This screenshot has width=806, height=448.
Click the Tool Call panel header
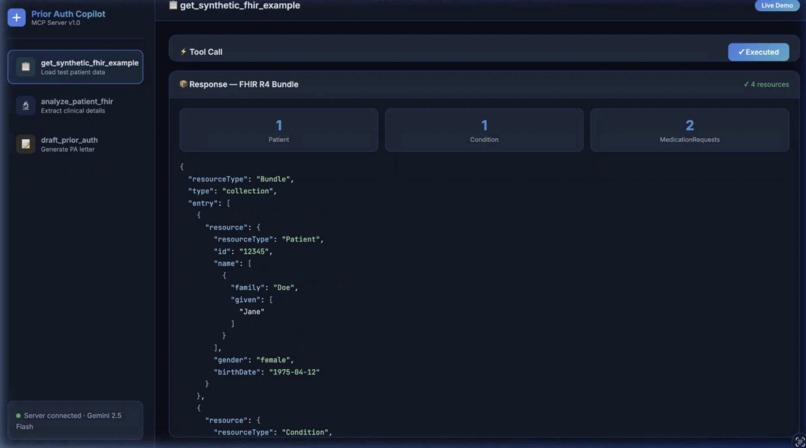pyautogui.click(x=484, y=50)
